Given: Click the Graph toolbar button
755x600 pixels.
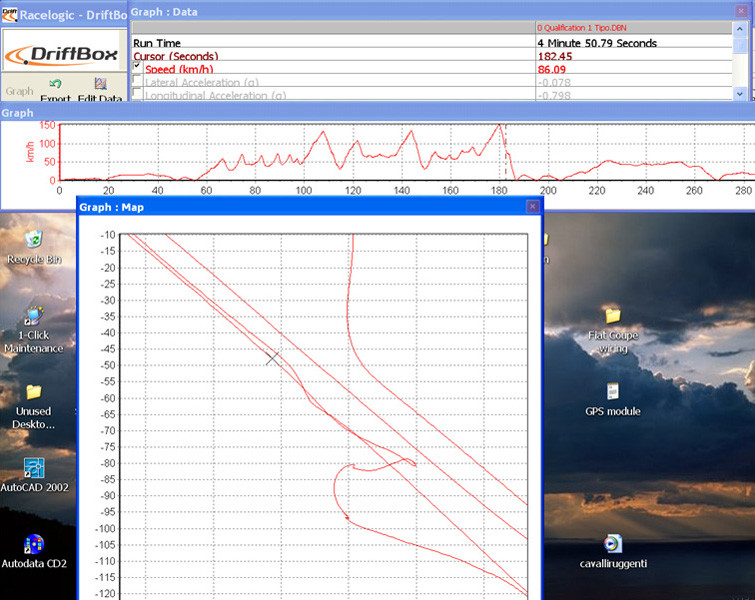Looking at the screenshot, I should 19,91.
